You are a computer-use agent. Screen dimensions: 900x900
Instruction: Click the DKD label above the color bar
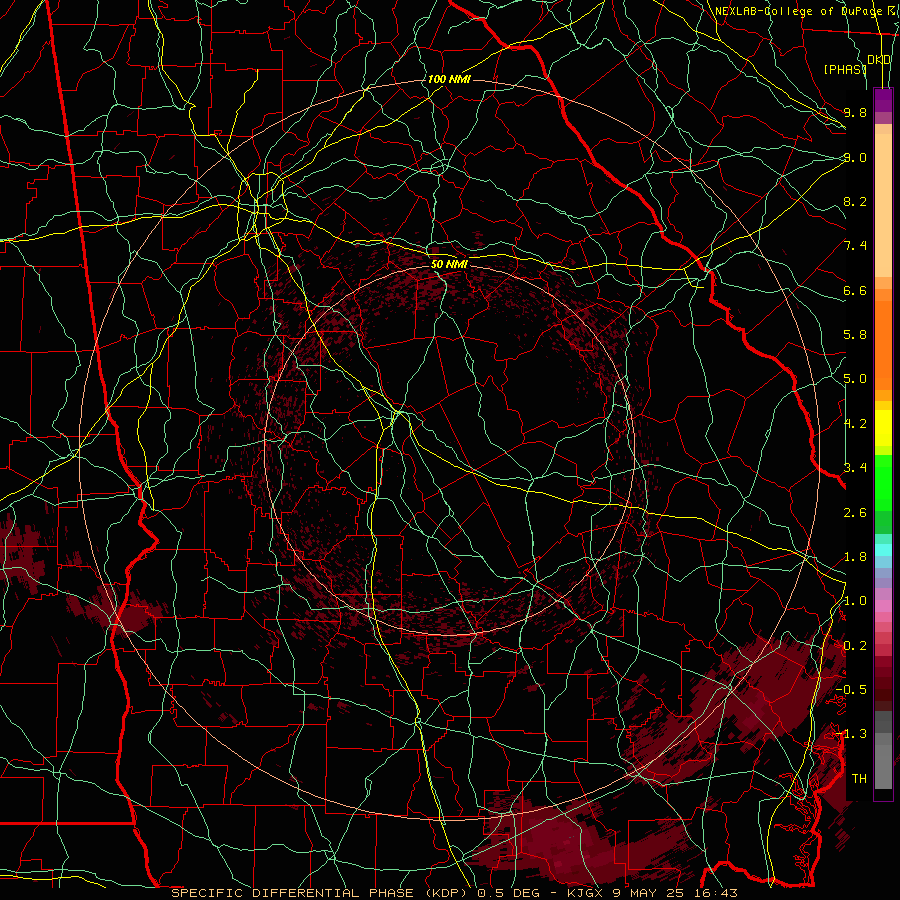[879, 60]
